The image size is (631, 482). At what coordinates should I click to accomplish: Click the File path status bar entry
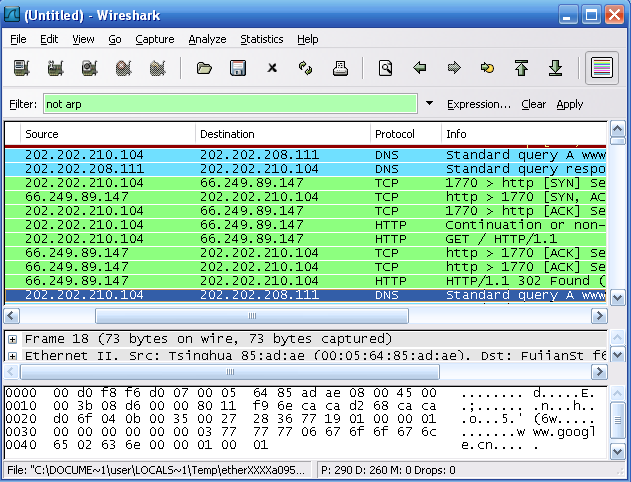click(156, 470)
